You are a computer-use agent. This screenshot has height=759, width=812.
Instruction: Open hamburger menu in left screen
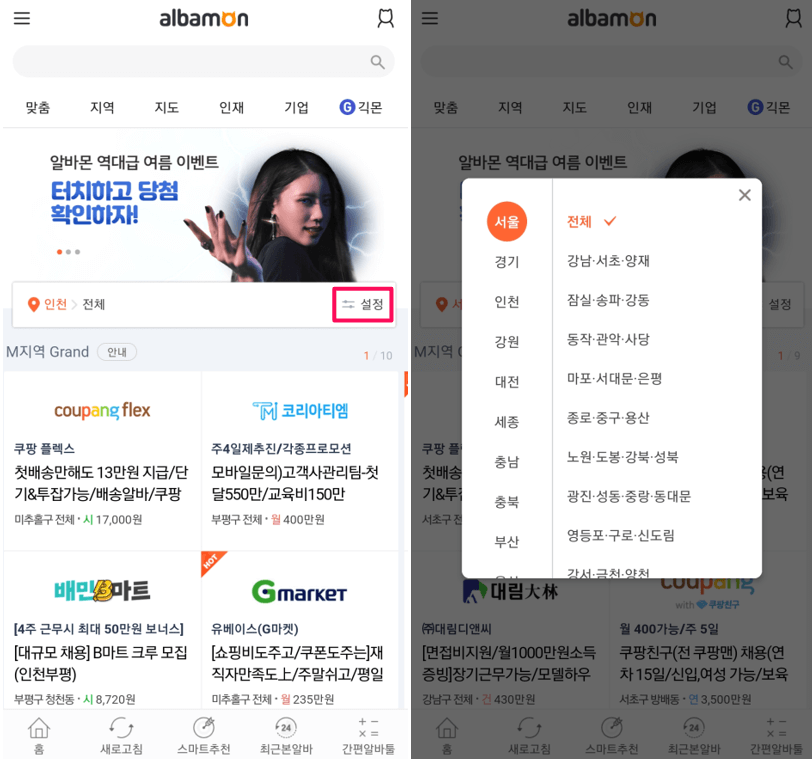[x=22, y=19]
